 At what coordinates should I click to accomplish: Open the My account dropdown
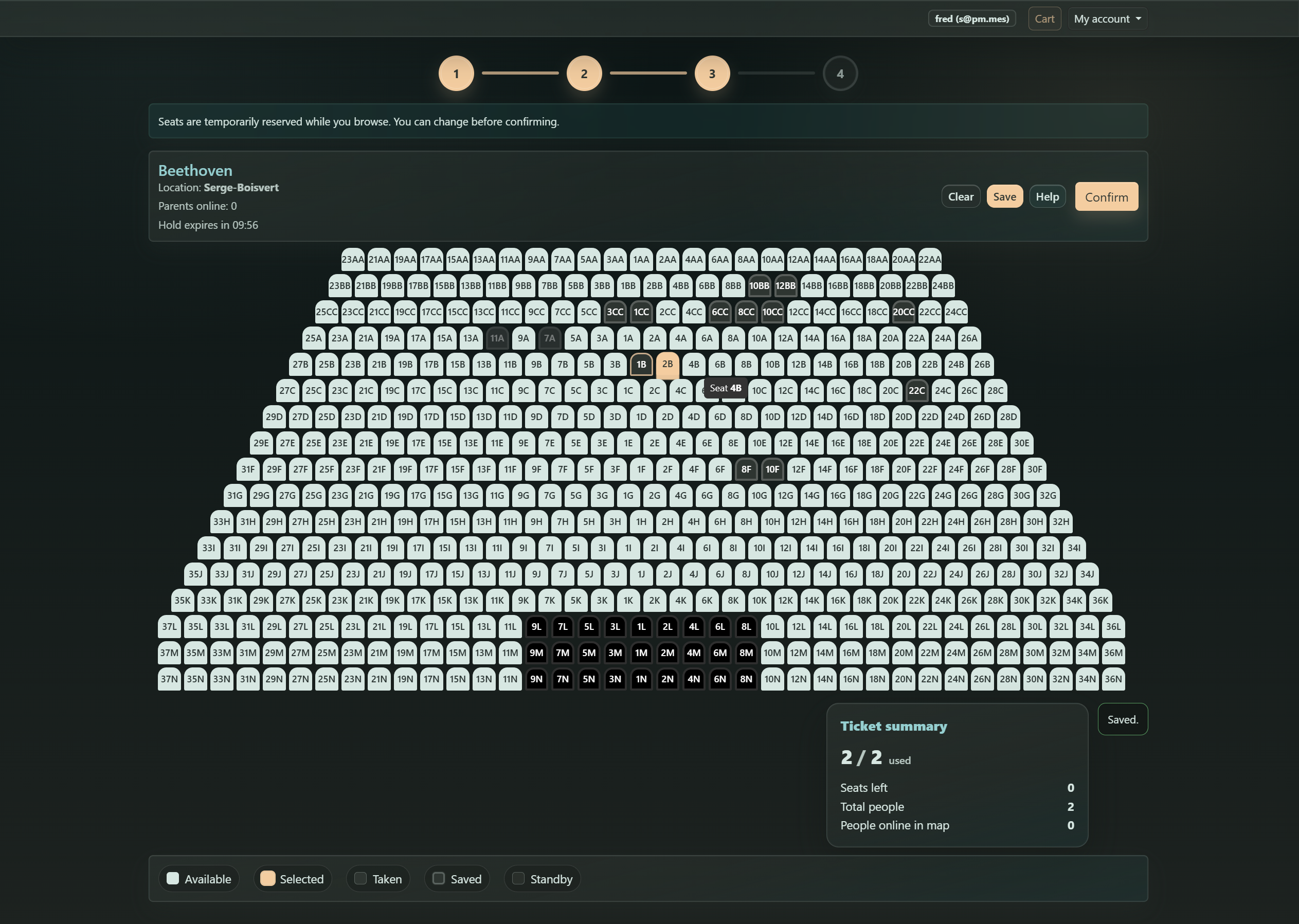[x=1107, y=19]
